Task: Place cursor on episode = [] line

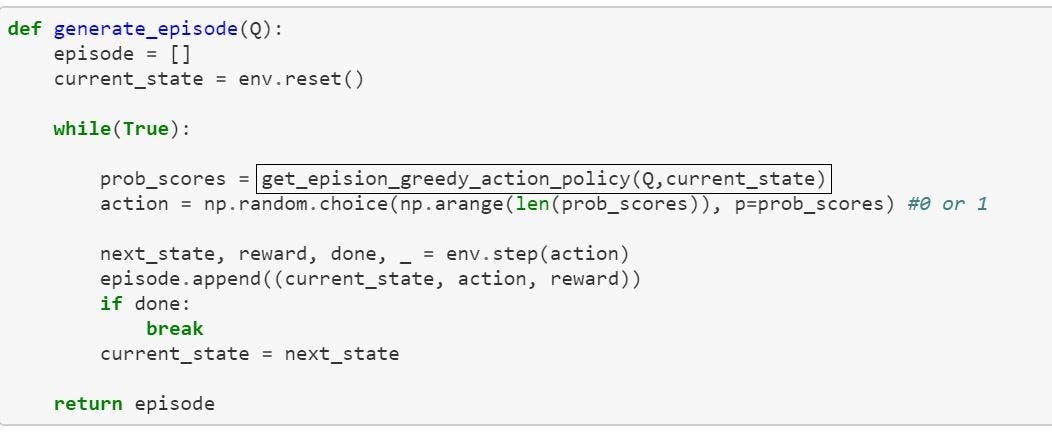Action: 123,54
